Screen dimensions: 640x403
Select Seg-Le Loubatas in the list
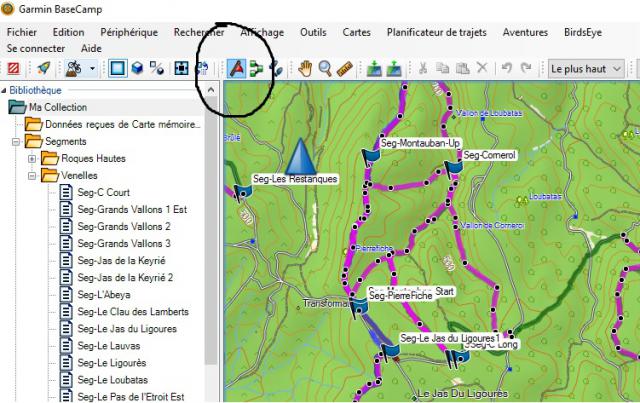113,380
